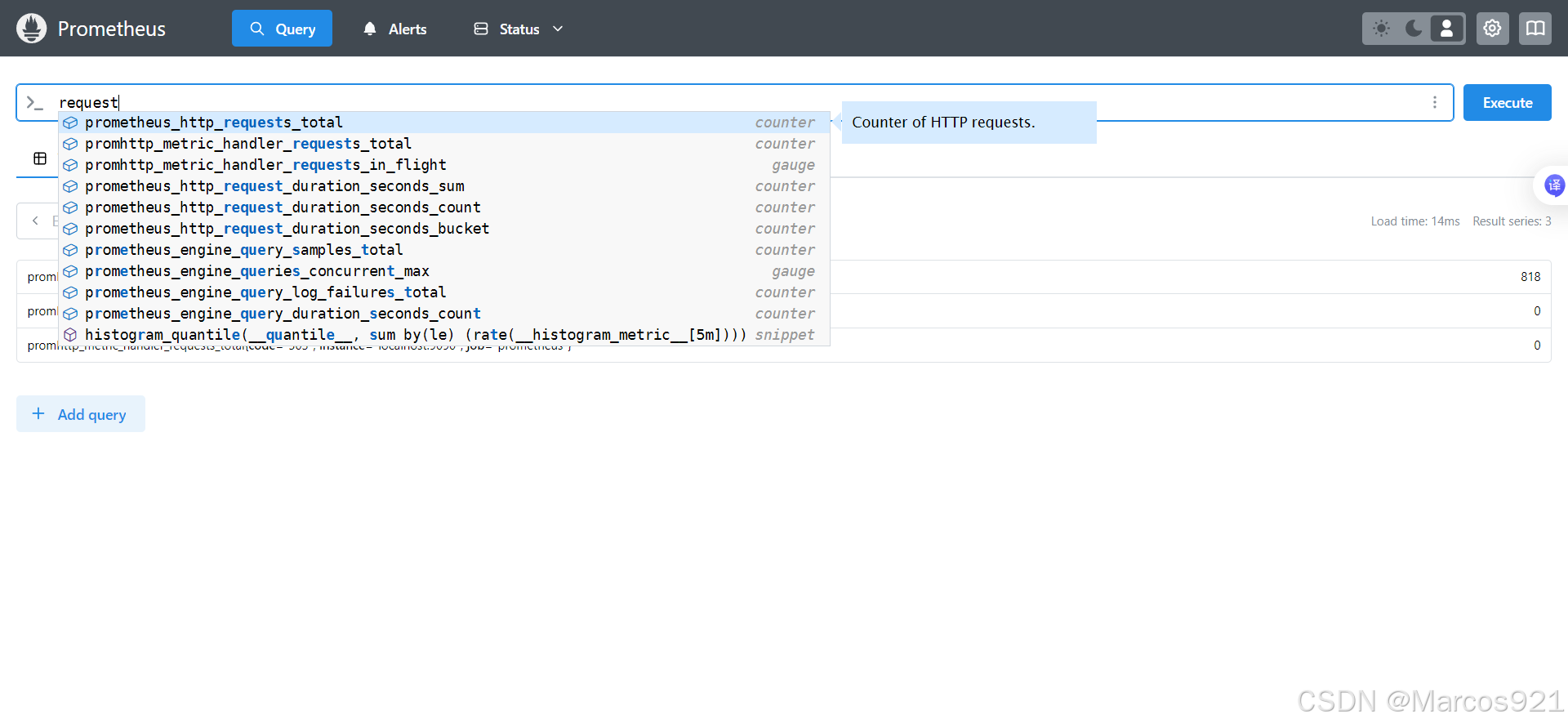Open settings via the gear icon

1492,29
